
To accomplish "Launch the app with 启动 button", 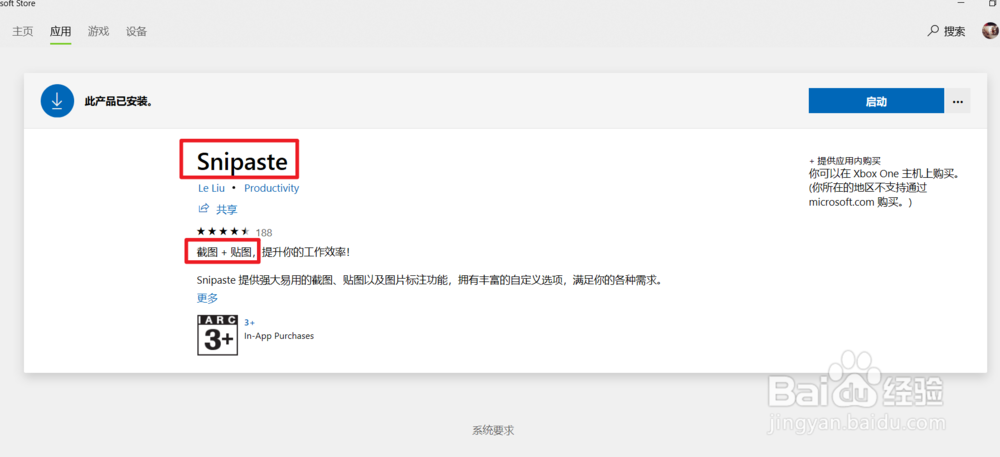I will pos(876,101).
